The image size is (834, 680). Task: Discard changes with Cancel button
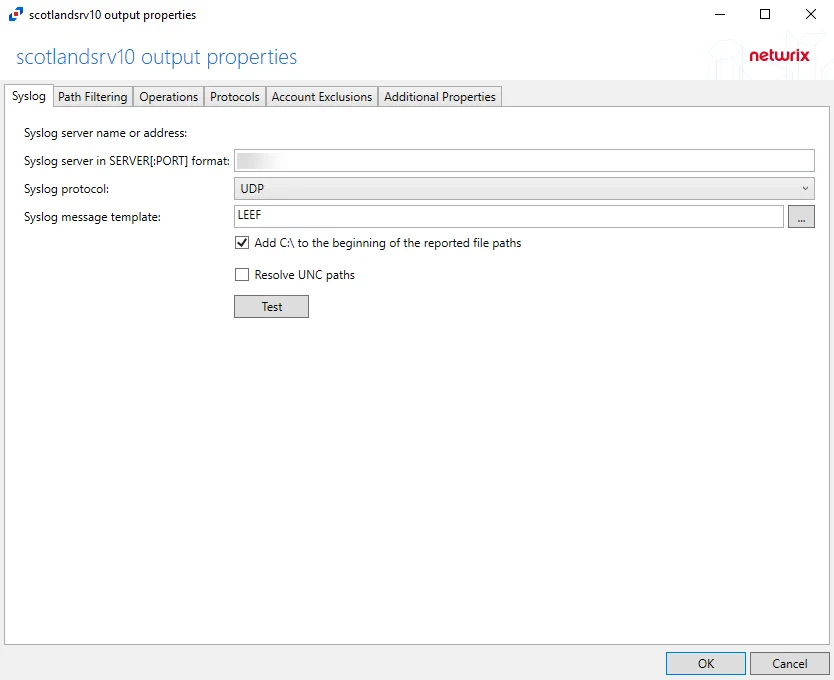[x=789, y=664]
